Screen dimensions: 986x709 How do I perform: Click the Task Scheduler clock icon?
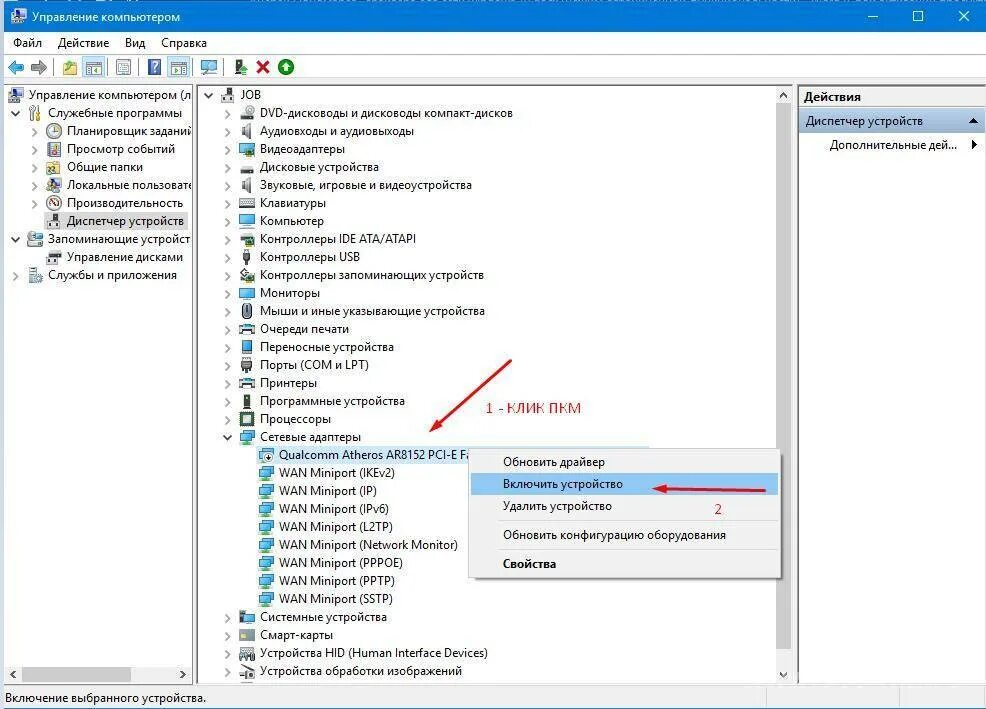[x=54, y=131]
